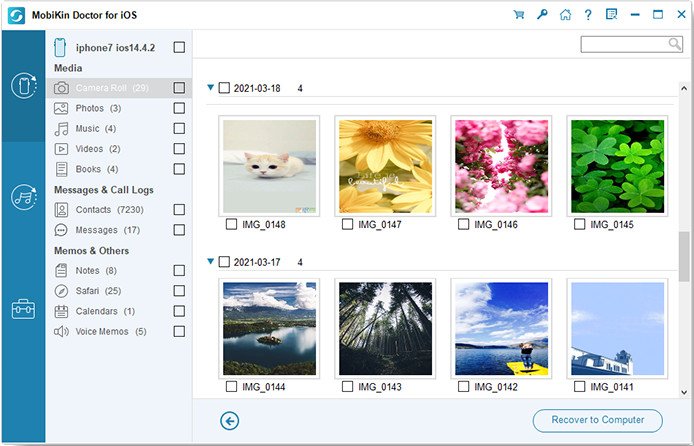
Task: Select all photos dated 2021-03-17 checkbox
Action: 224,262
